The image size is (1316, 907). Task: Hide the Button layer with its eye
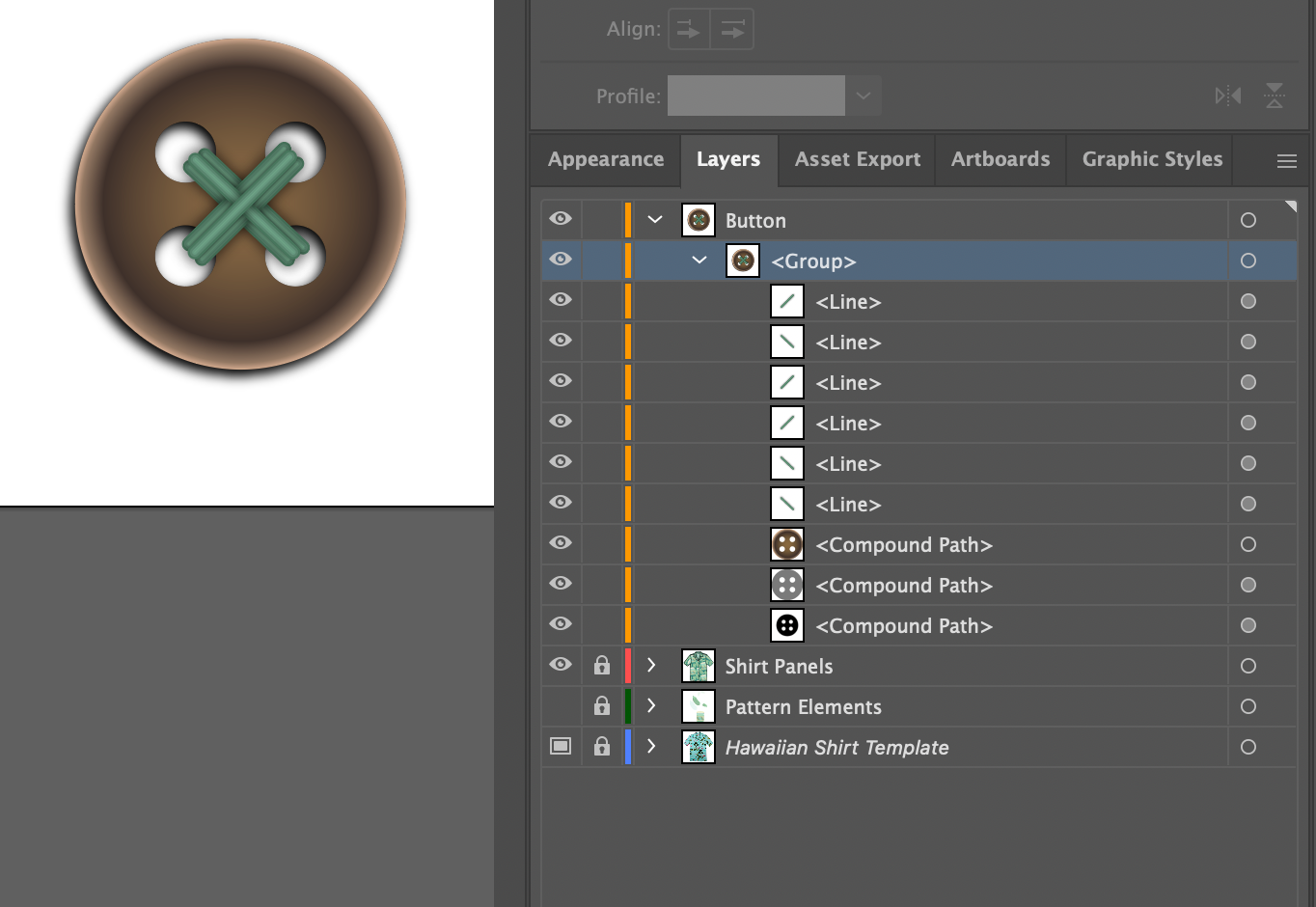tap(561, 219)
